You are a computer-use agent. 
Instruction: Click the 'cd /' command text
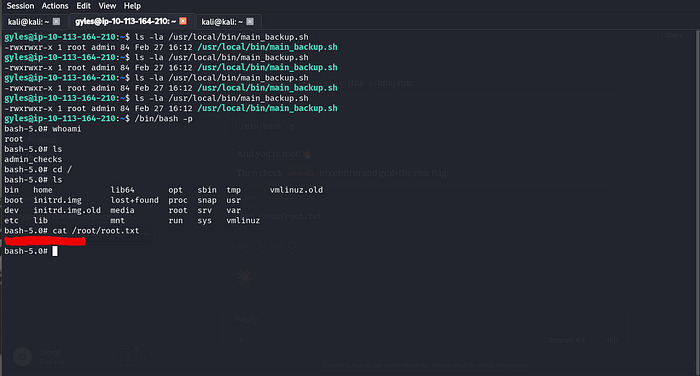(x=62, y=170)
